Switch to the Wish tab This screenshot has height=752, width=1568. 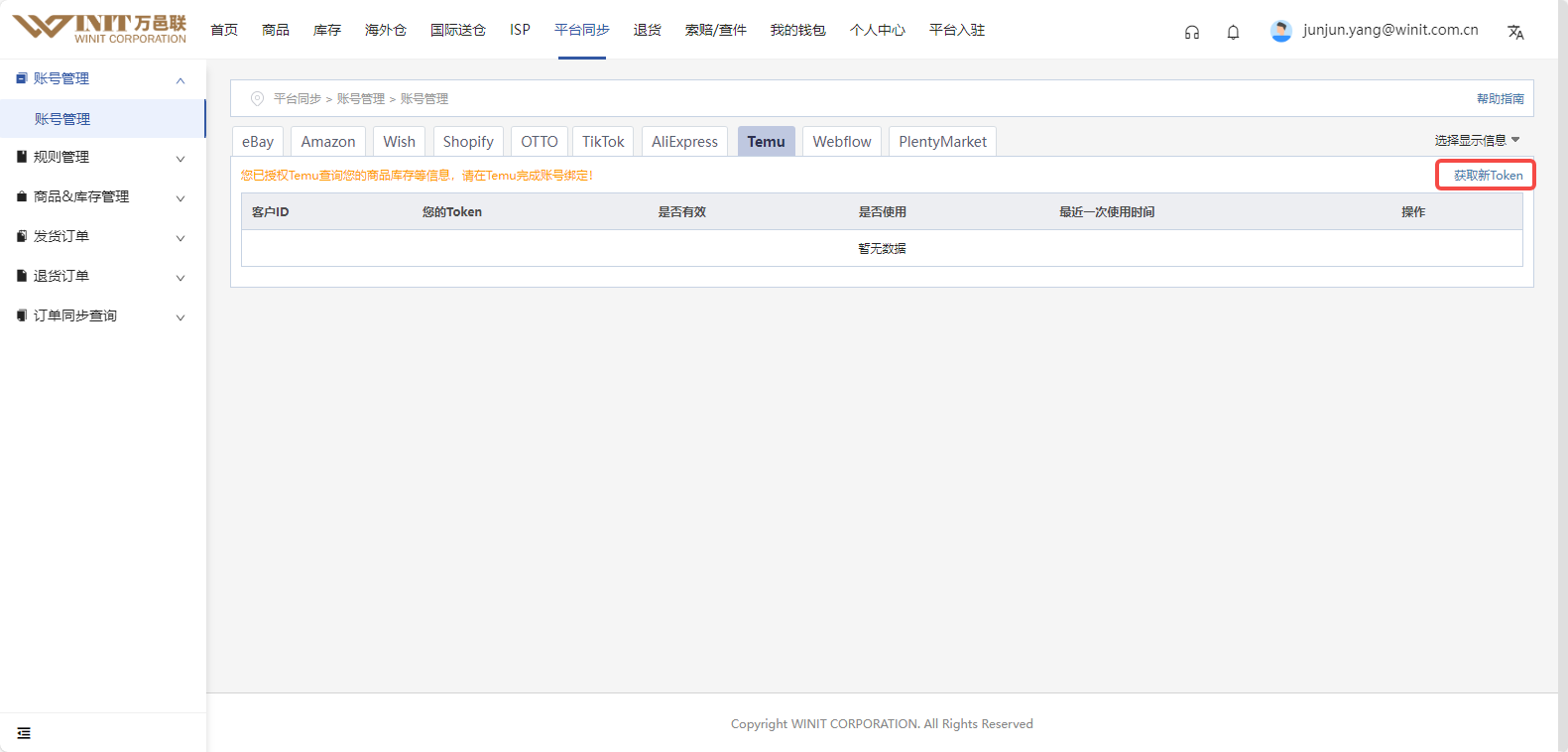(400, 141)
